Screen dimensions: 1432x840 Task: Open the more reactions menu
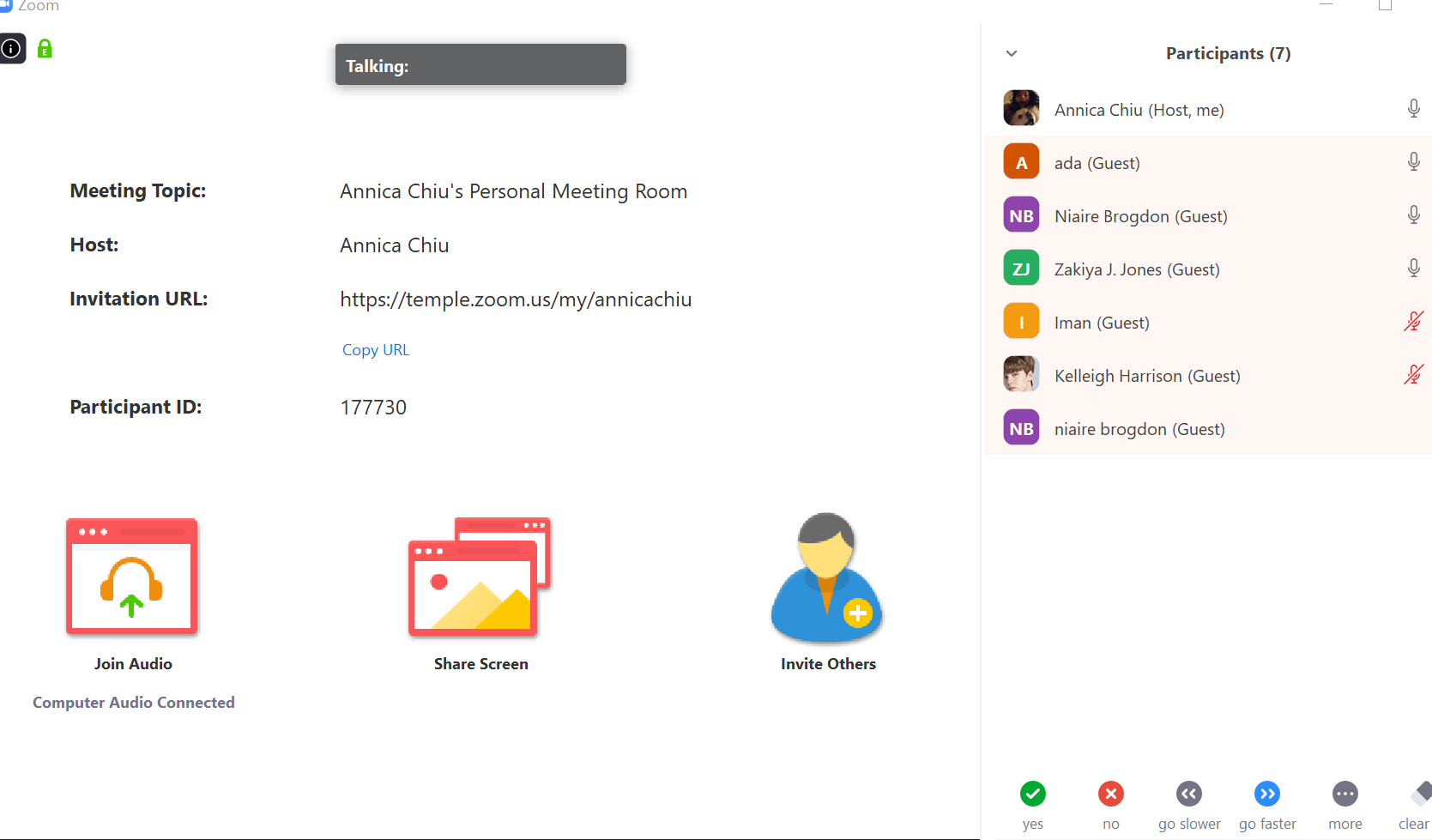(1344, 794)
